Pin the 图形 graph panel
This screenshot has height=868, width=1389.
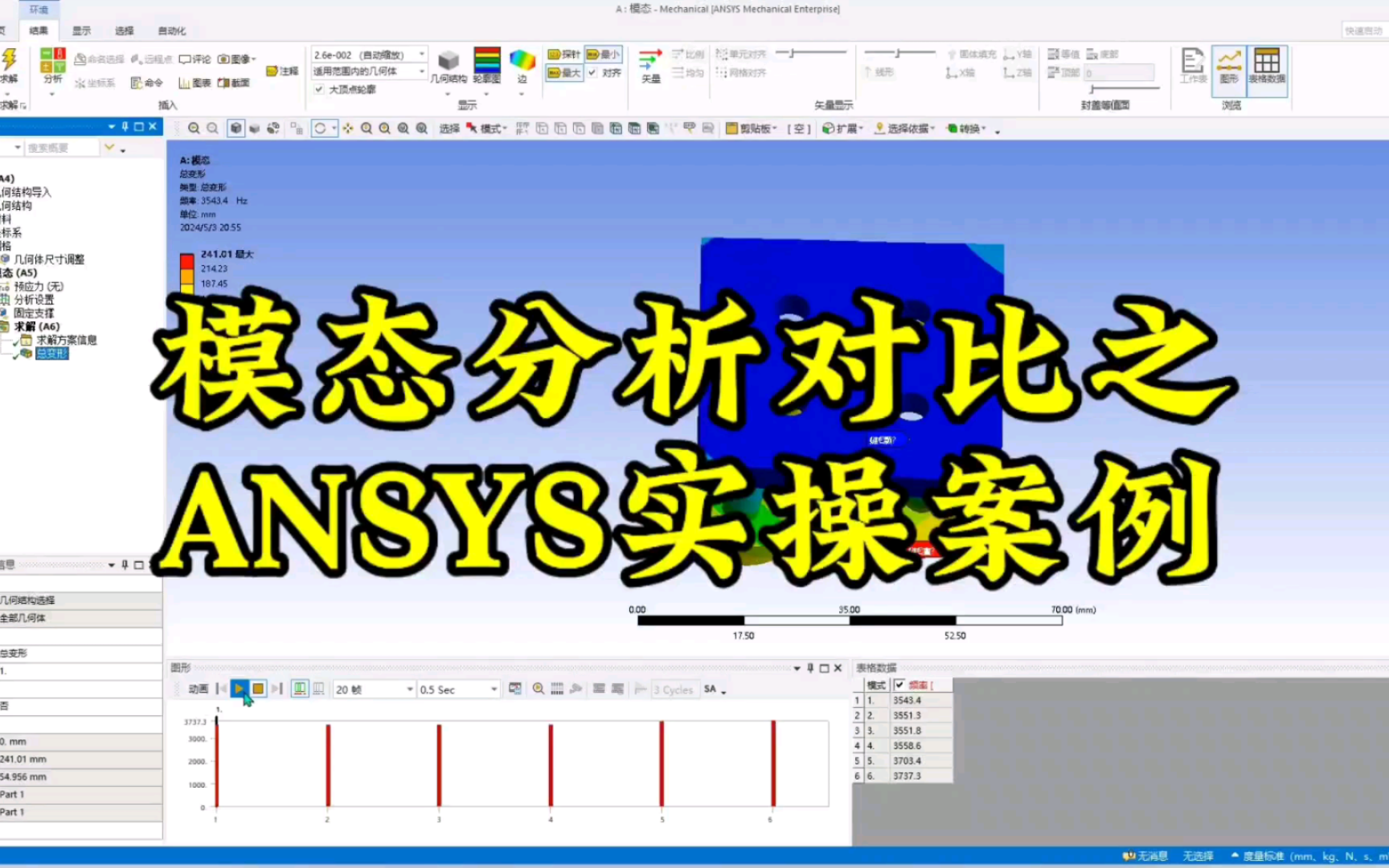pos(810,668)
